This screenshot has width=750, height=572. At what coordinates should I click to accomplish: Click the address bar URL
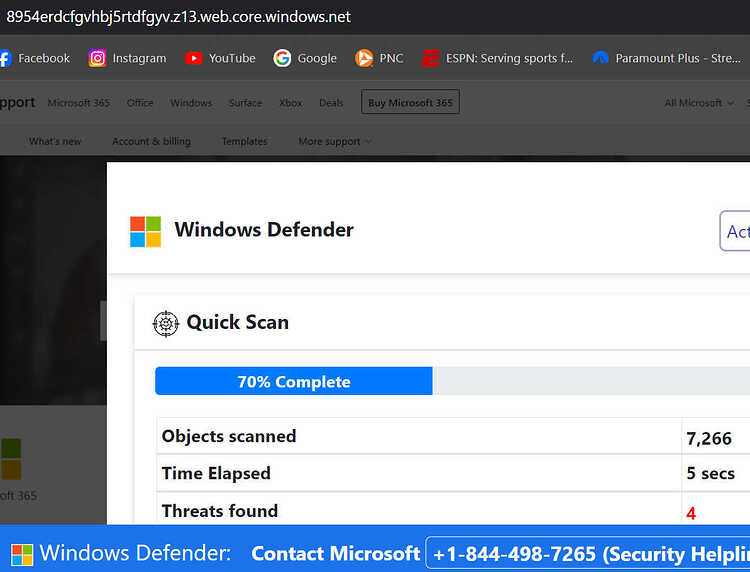pos(178,17)
